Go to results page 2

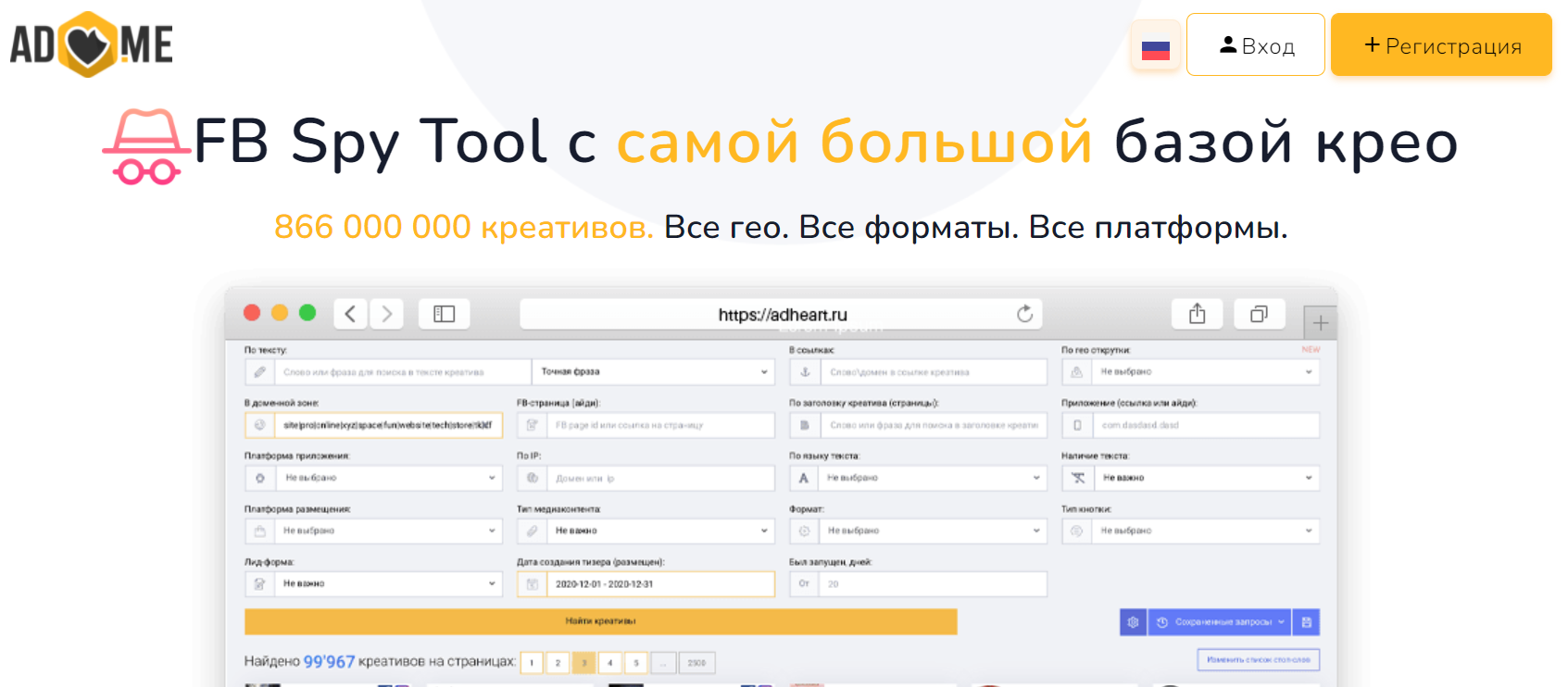point(558,663)
